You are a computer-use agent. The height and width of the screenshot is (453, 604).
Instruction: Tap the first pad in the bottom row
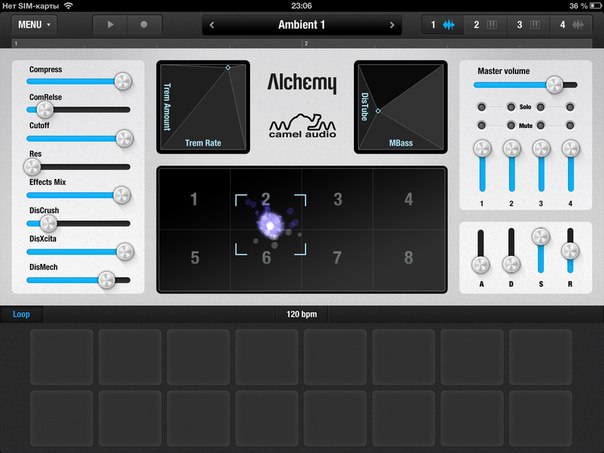click(62, 418)
